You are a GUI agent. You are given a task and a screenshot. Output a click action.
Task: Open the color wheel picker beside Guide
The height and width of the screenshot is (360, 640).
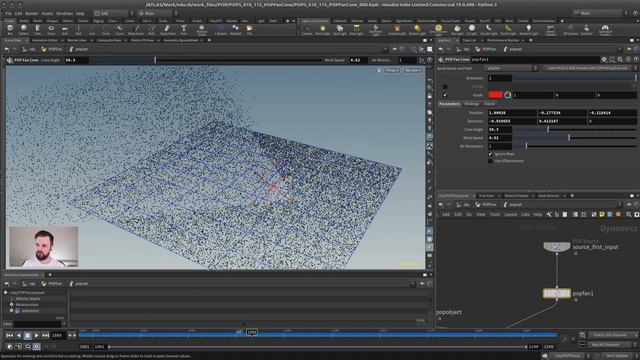click(x=508, y=95)
